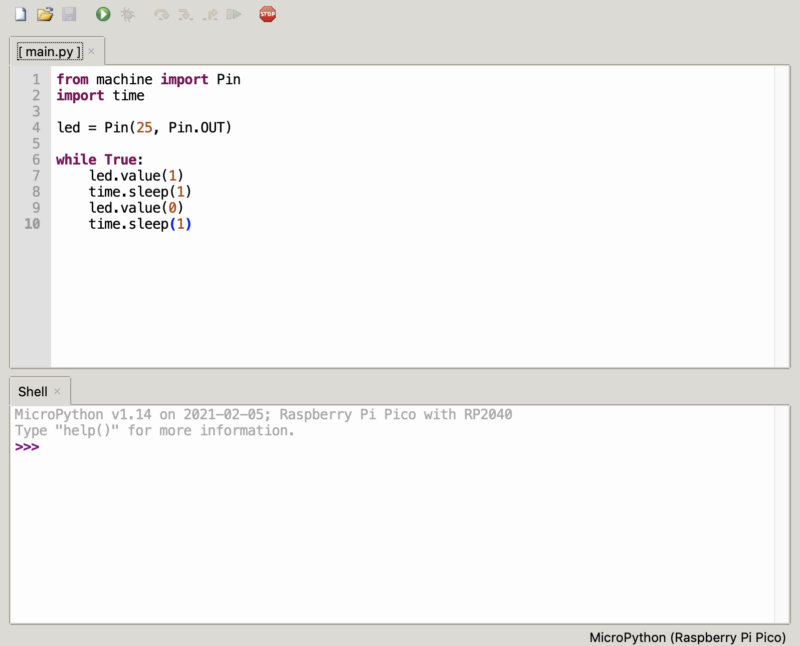Open the MicroPython (Raspberry Pi Pico) interpreter selector
The width and height of the screenshot is (800, 646).
[691, 636]
